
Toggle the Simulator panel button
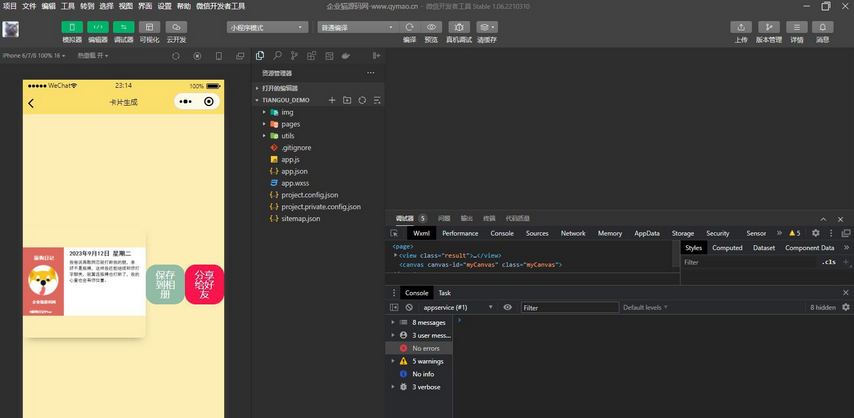tap(72, 27)
